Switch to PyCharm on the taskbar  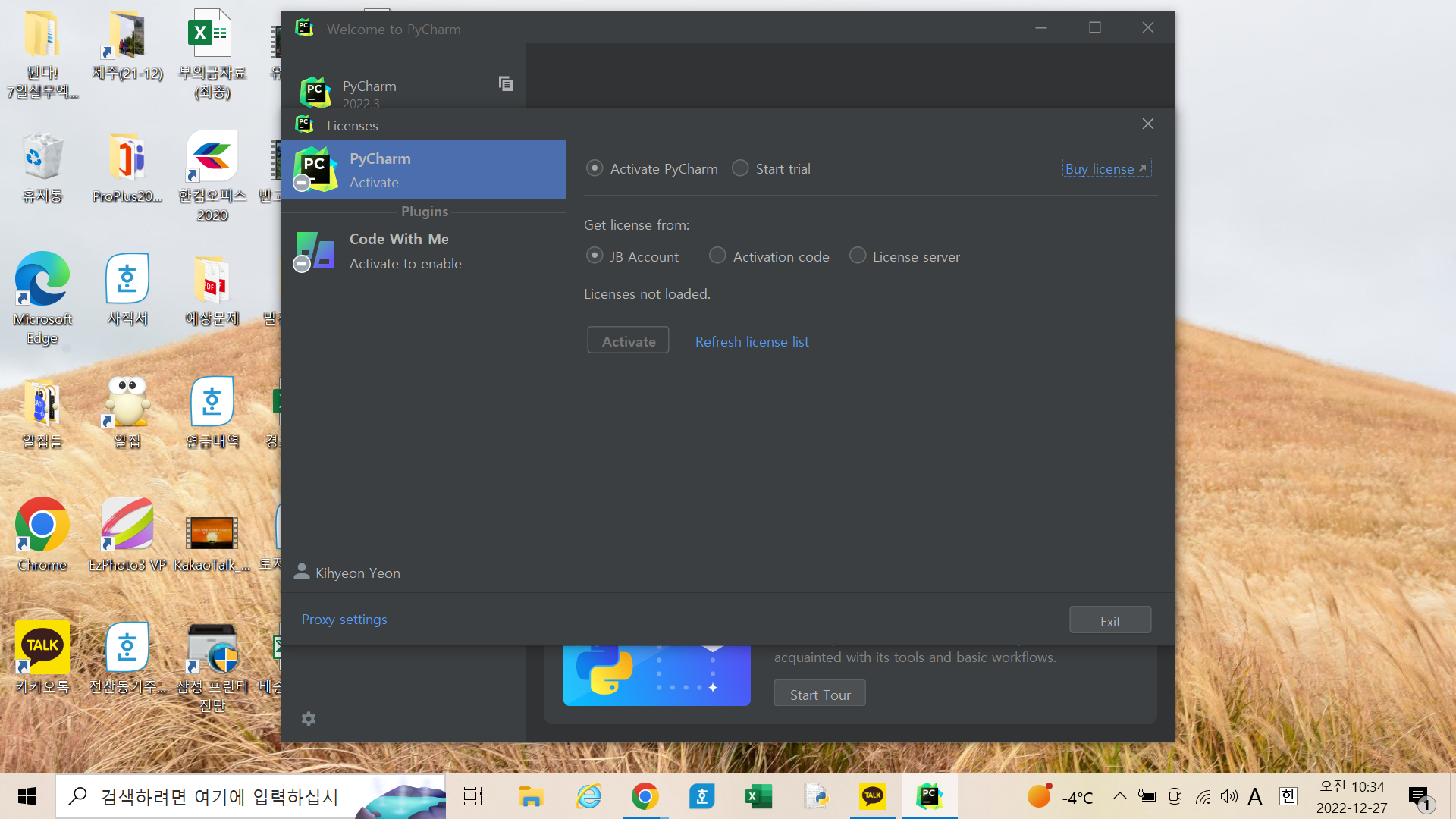(x=930, y=796)
